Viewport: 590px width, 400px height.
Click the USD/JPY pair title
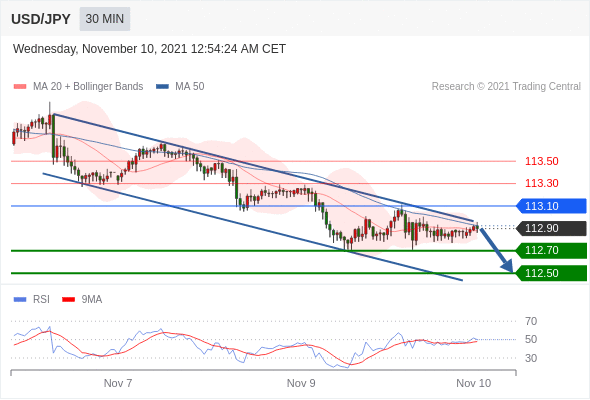[41, 19]
